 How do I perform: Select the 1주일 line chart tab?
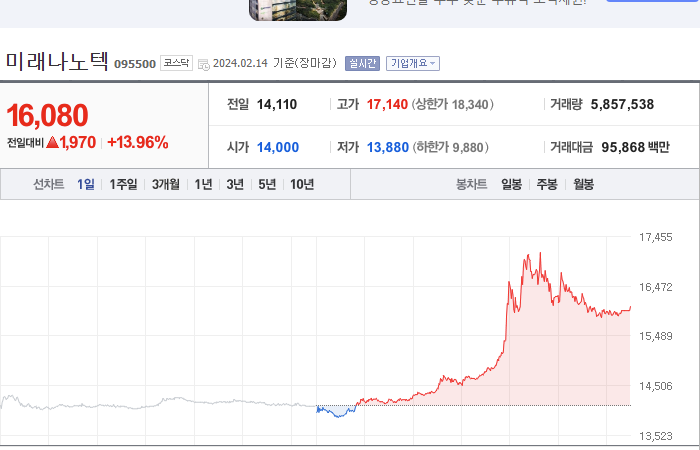click(x=124, y=184)
